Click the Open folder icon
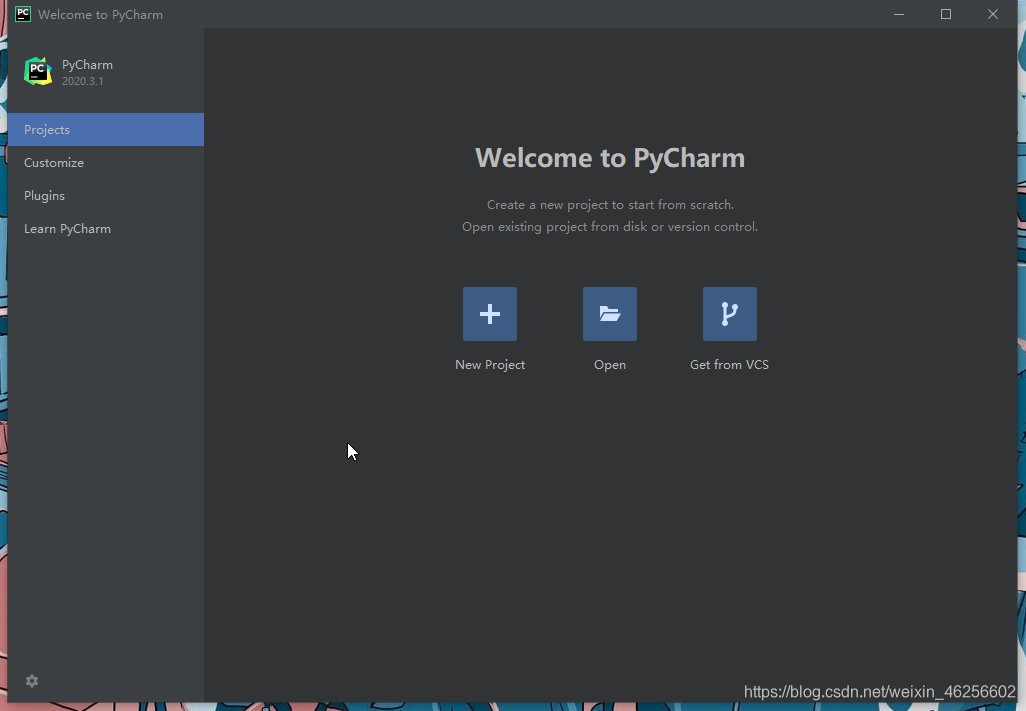The height and width of the screenshot is (711, 1026). 610,314
